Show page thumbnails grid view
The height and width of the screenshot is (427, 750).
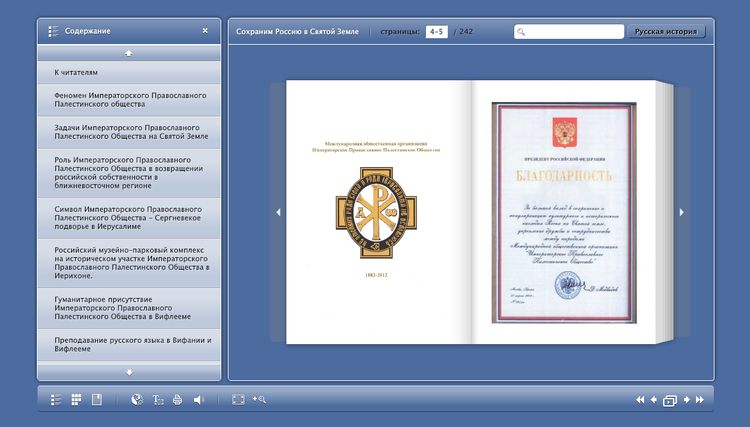tap(76, 400)
